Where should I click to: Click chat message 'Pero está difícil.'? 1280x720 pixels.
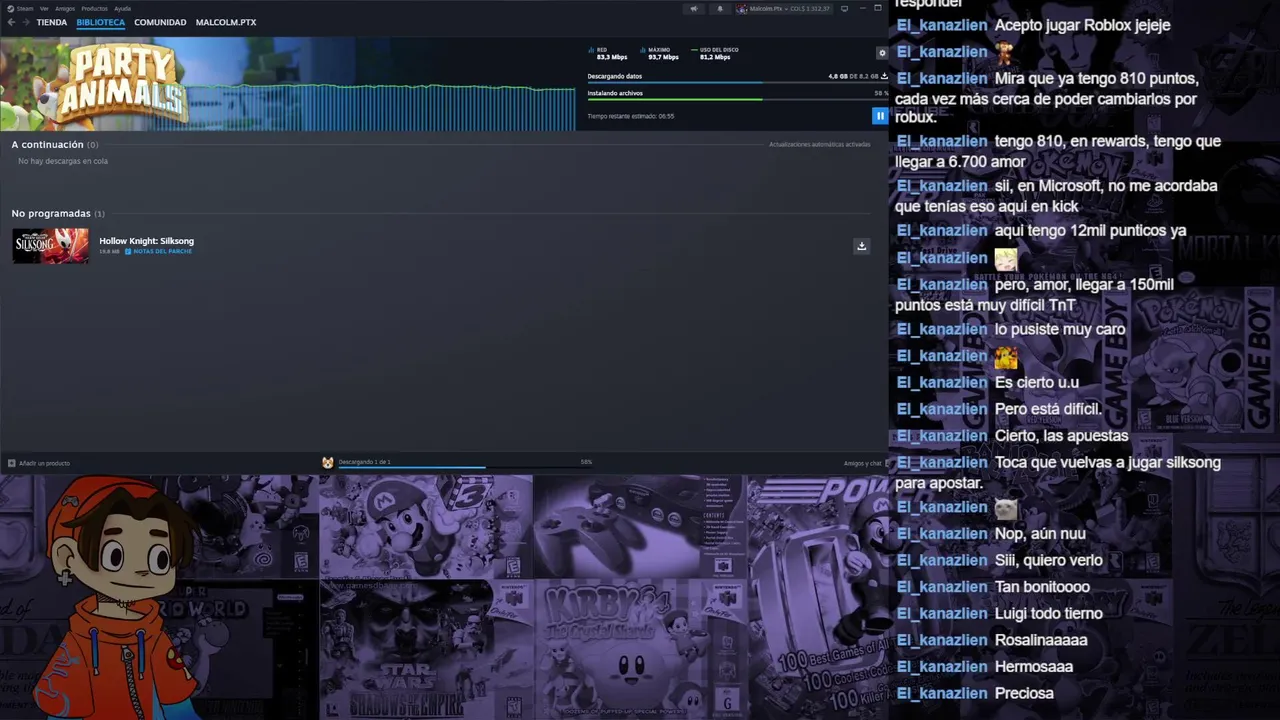point(1048,409)
